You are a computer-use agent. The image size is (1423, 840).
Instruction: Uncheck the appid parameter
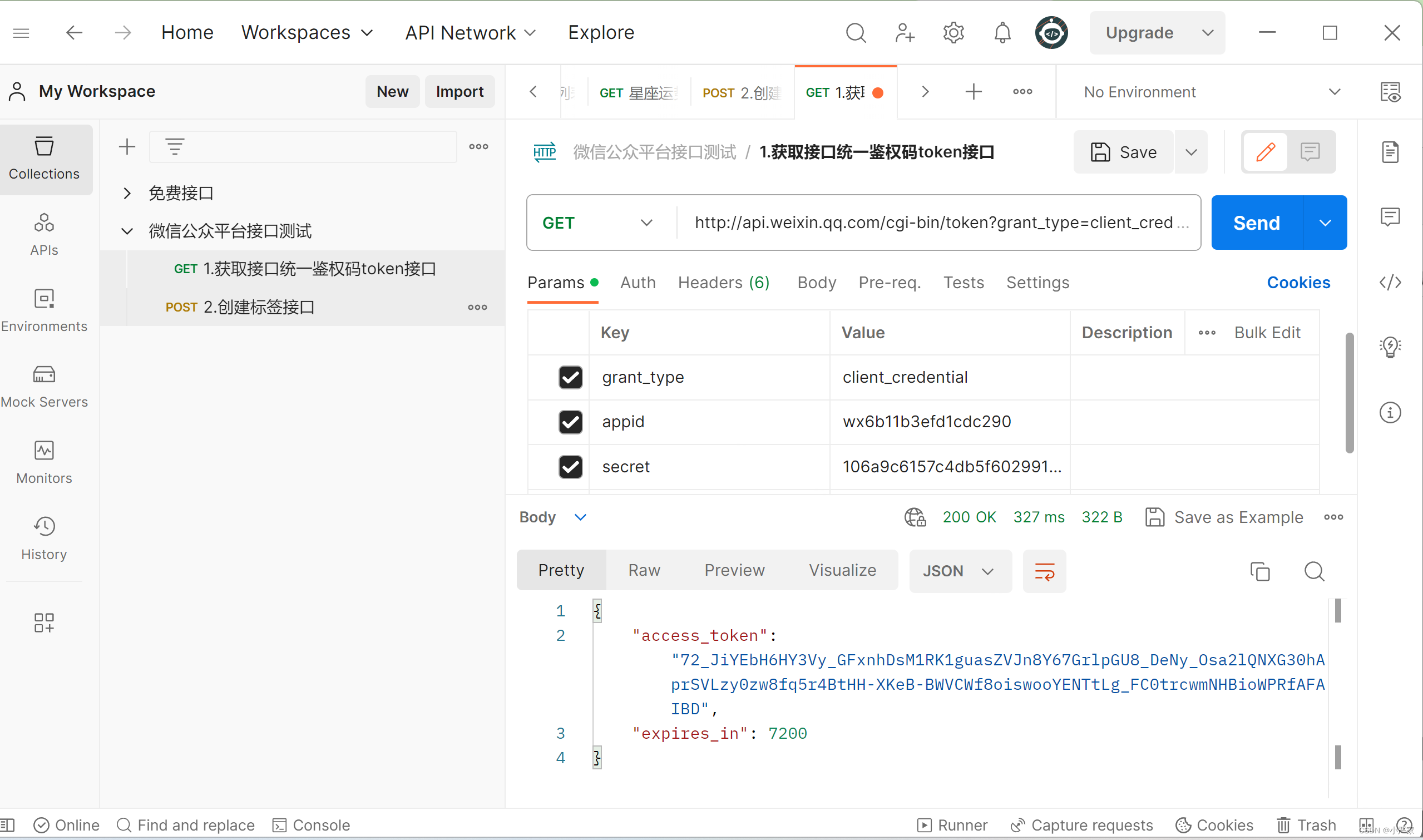(x=570, y=422)
